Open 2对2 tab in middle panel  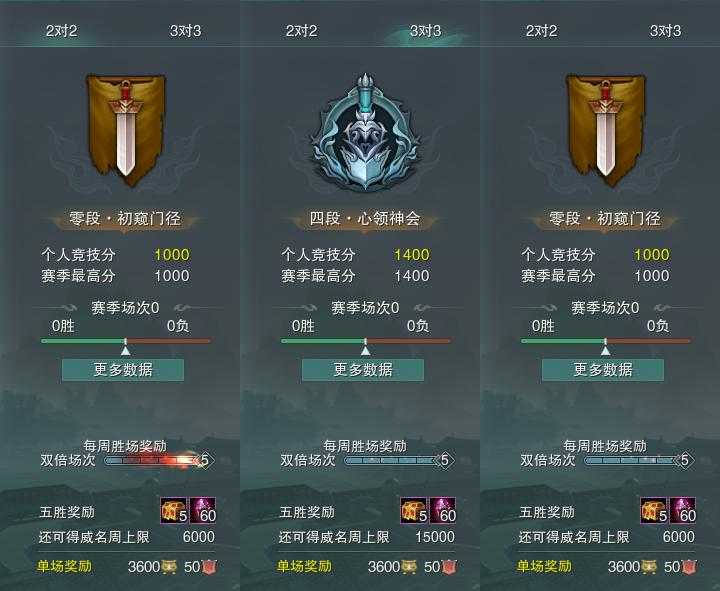point(301,31)
